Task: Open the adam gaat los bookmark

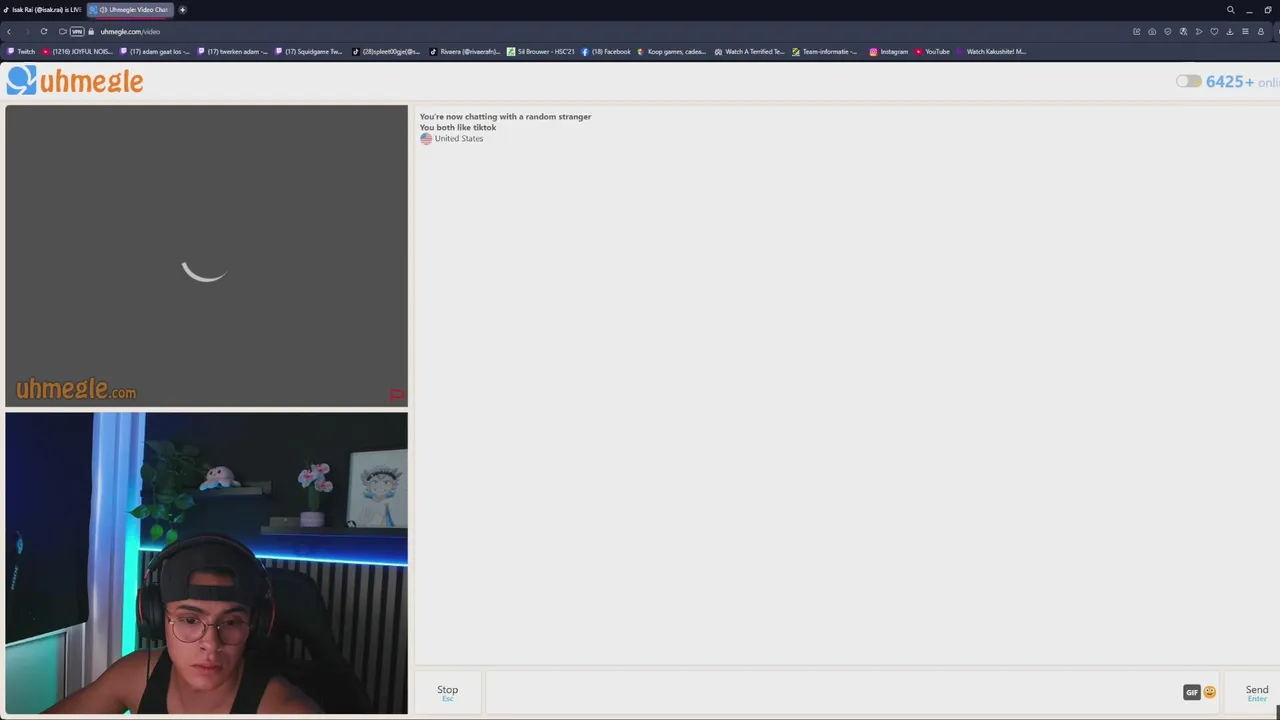Action: point(155,52)
